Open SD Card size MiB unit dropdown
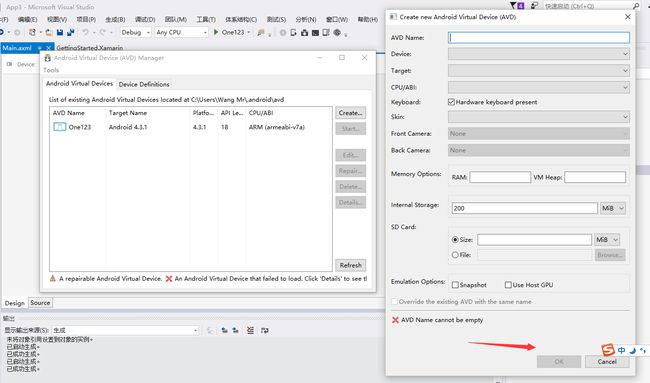Viewport: 650px width, 383px height. [607, 240]
